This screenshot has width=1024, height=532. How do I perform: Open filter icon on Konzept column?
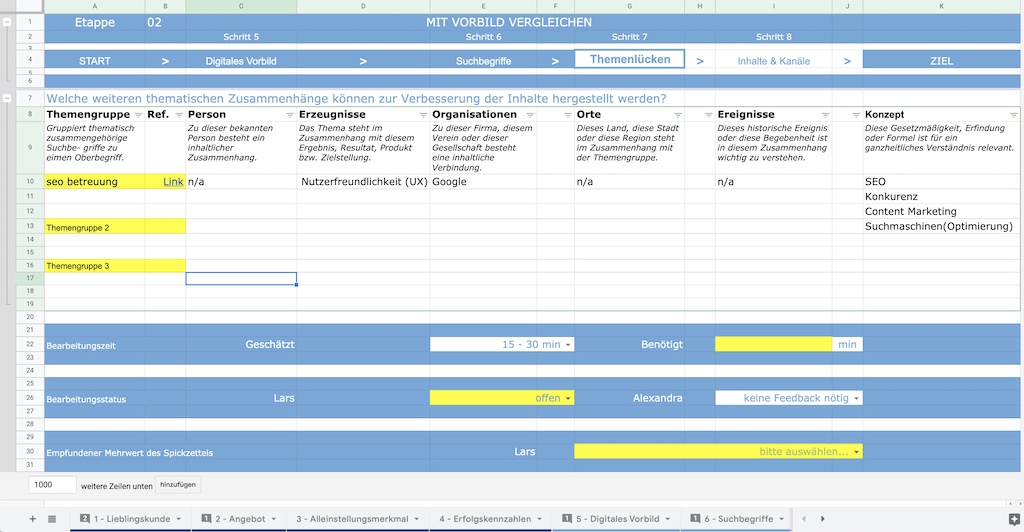(1014, 115)
